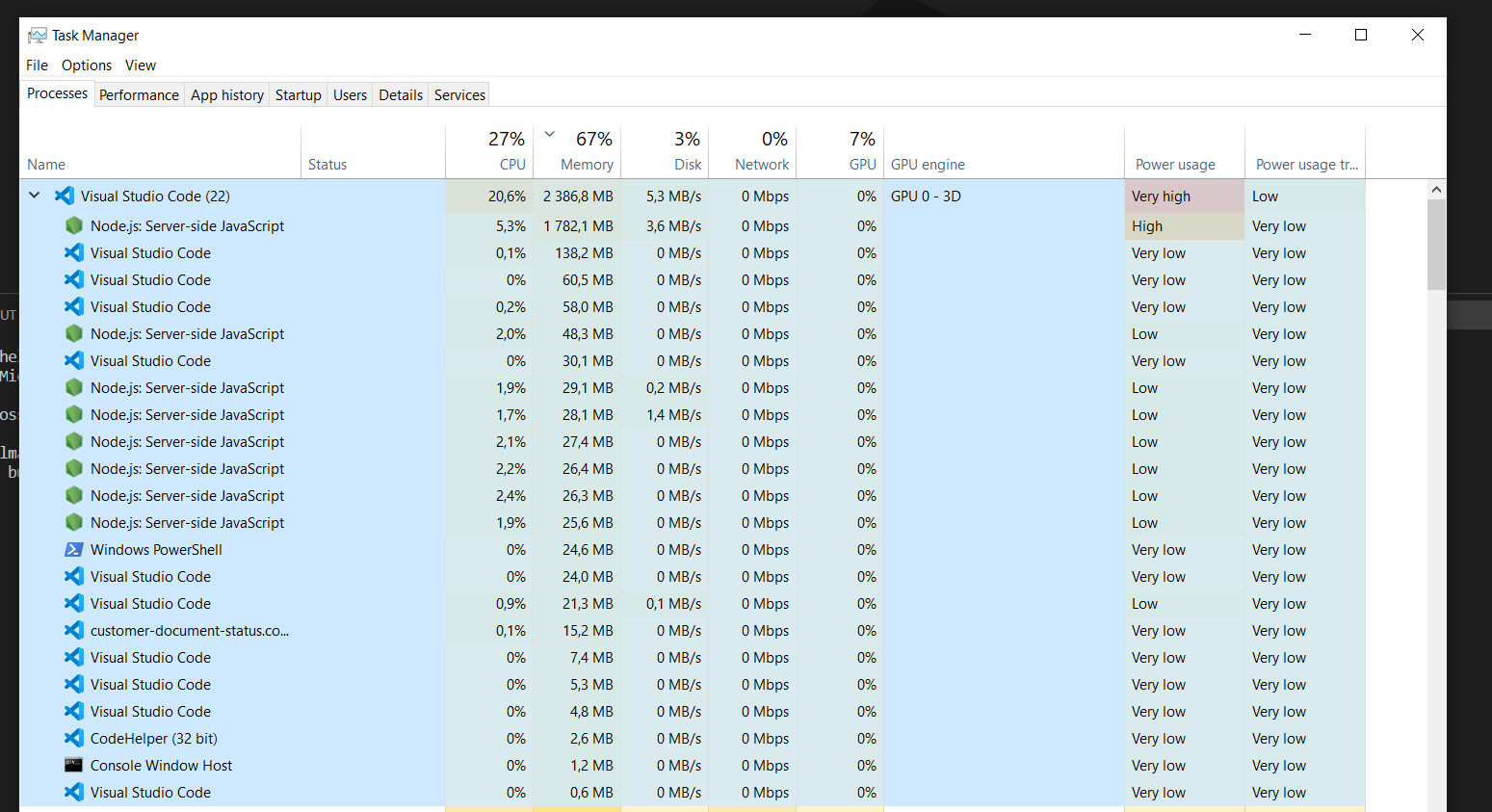Click the Status column header
The width and height of the screenshot is (1492, 812).
click(327, 164)
